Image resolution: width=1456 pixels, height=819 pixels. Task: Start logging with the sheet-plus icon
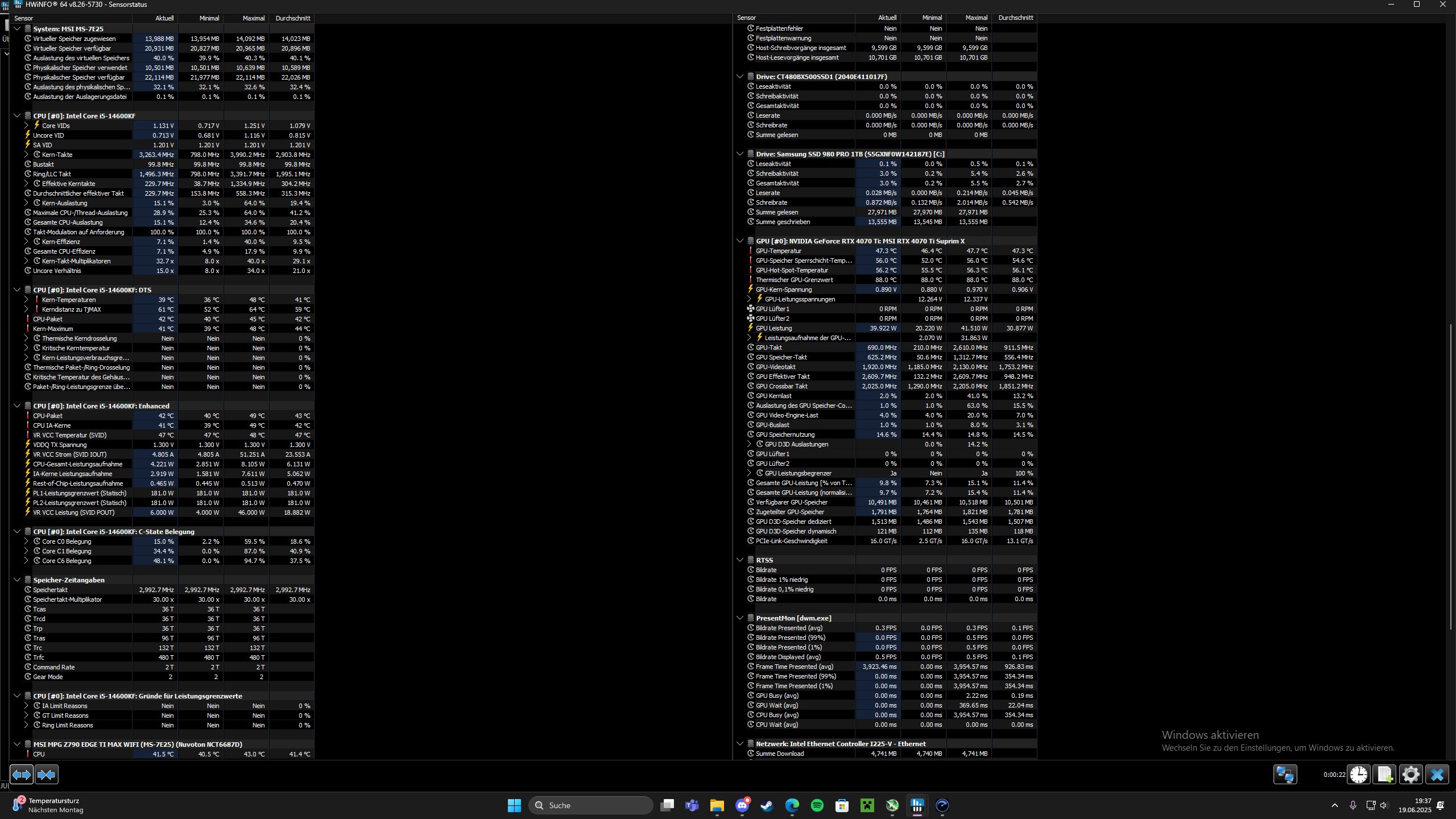pos(1384,774)
